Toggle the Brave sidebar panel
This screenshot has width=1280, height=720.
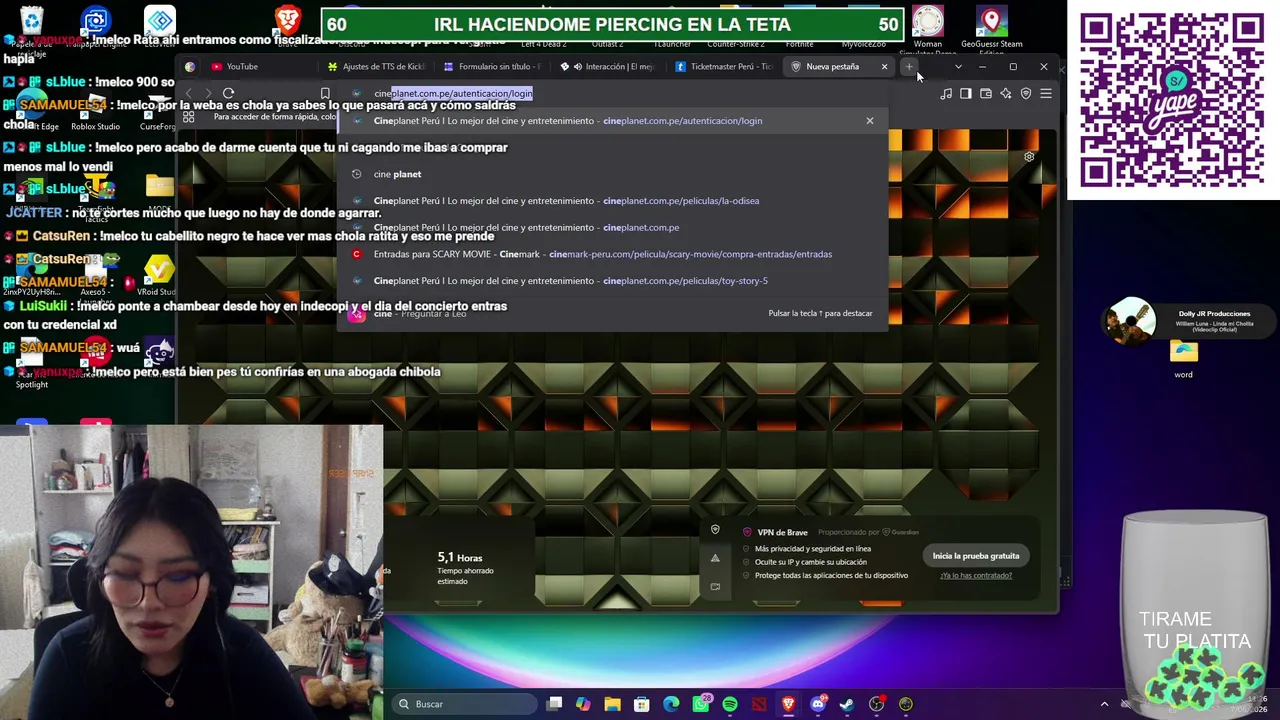coord(966,94)
